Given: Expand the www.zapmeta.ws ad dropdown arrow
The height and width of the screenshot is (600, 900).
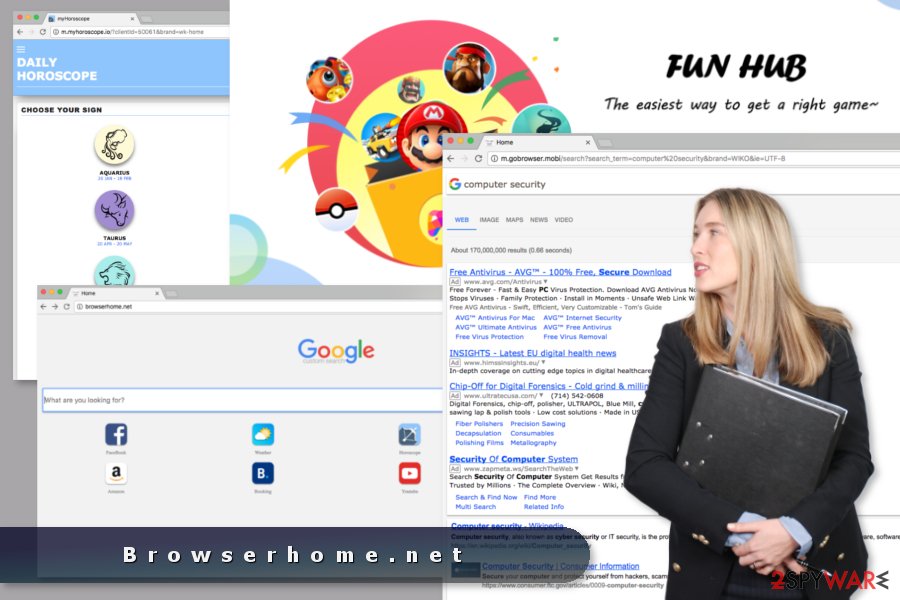Looking at the screenshot, I should coord(576,469).
